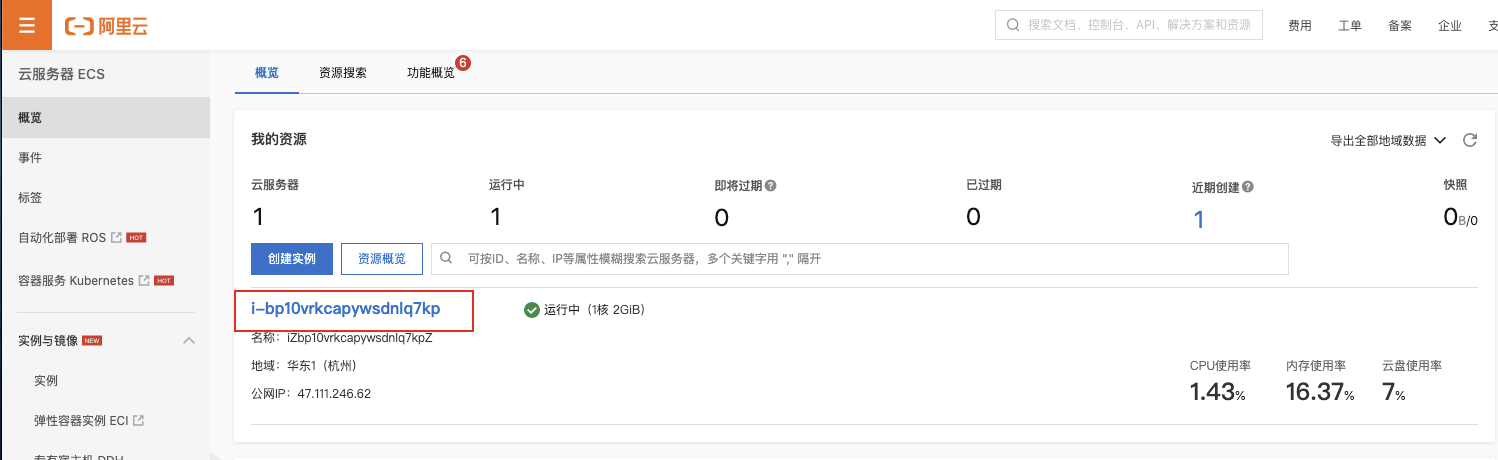The width and height of the screenshot is (1498, 460).
Task: Open the hamburger navigation menu
Action: (26, 25)
